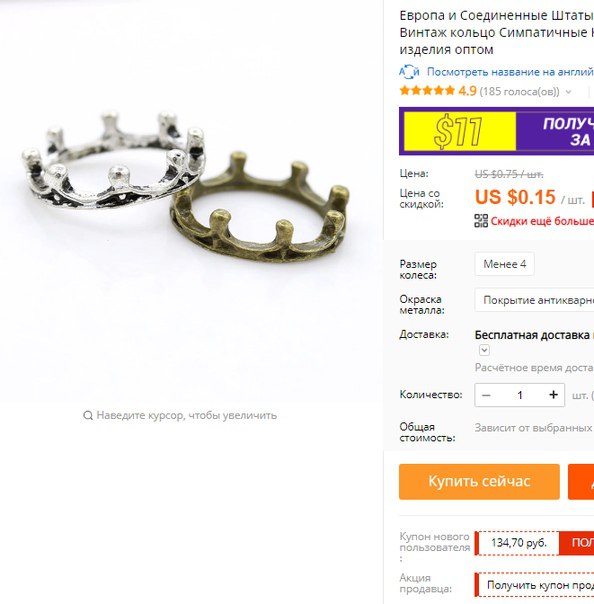Select the Покрытие антикварное metal color option
Viewport: 594px width, 604px height.
[x=535, y=300]
